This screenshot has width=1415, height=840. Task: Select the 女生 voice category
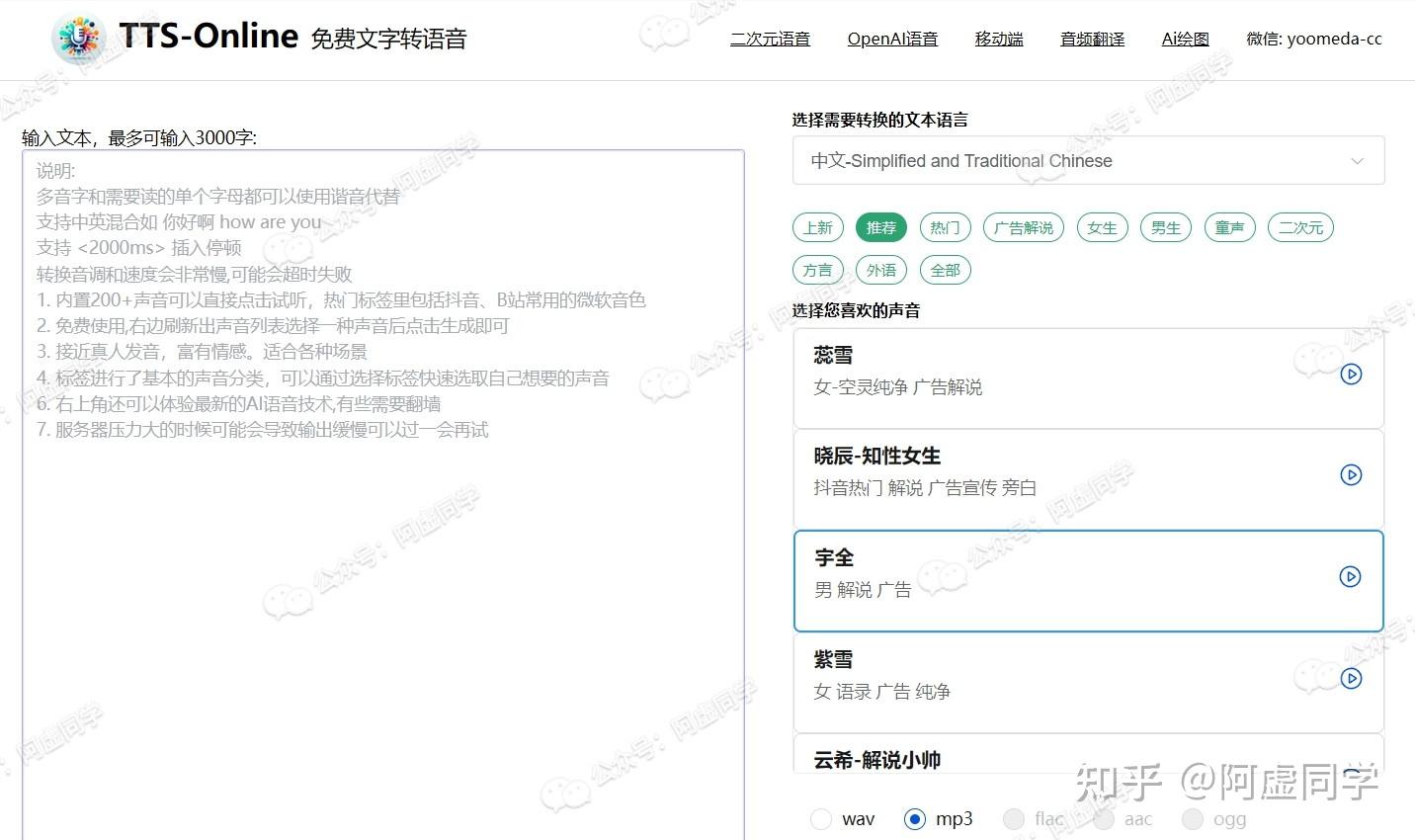coord(1102,227)
